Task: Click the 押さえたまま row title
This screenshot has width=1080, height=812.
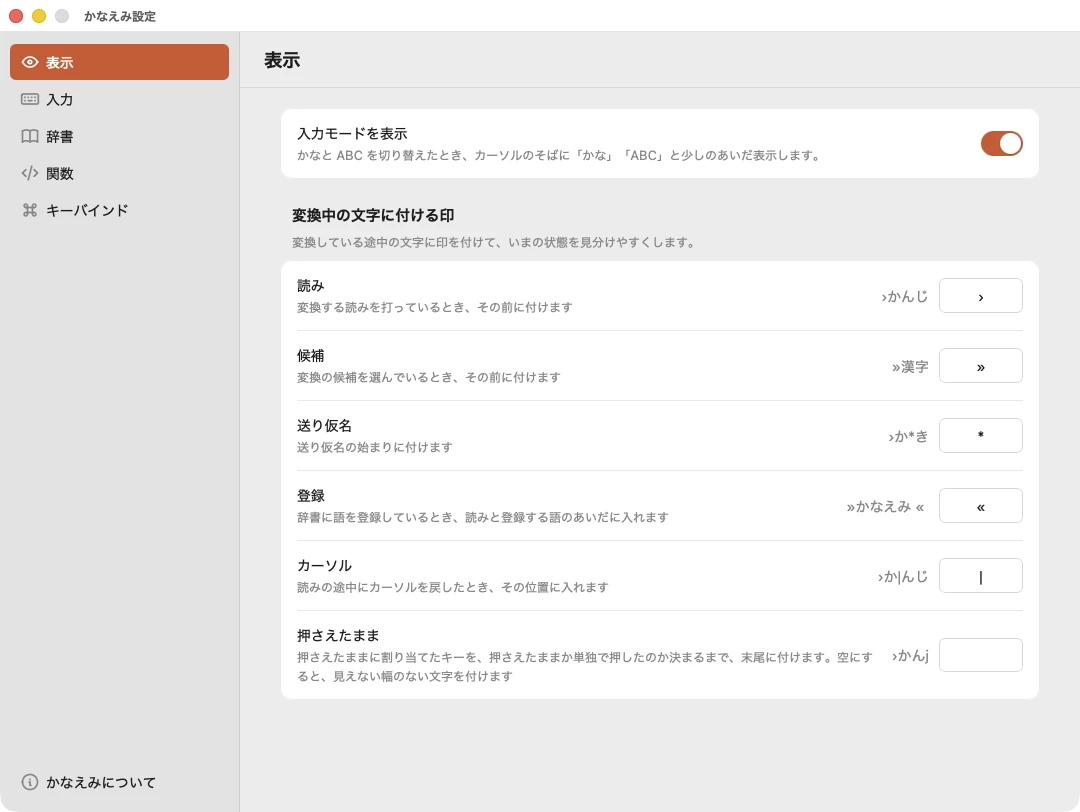Action: point(338,635)
